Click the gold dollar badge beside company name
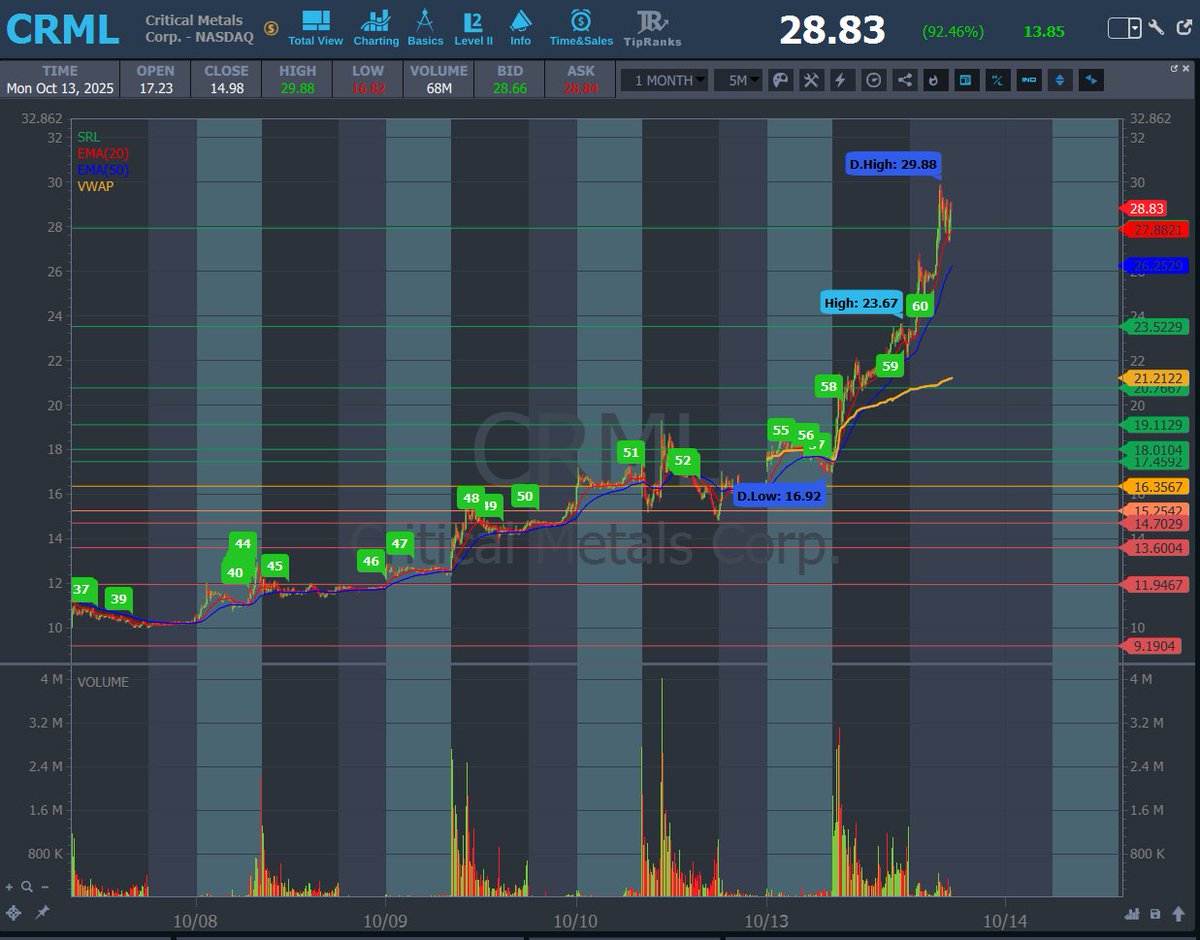 (x=271, y=29)
